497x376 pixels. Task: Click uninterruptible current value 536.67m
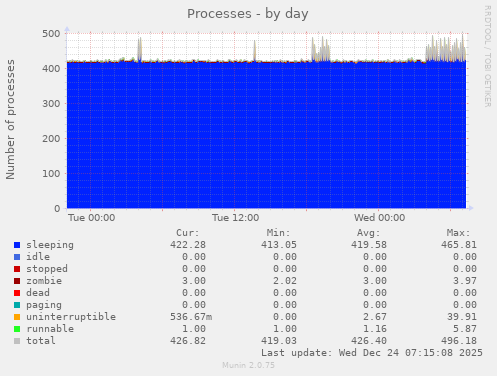pos(191,317)
